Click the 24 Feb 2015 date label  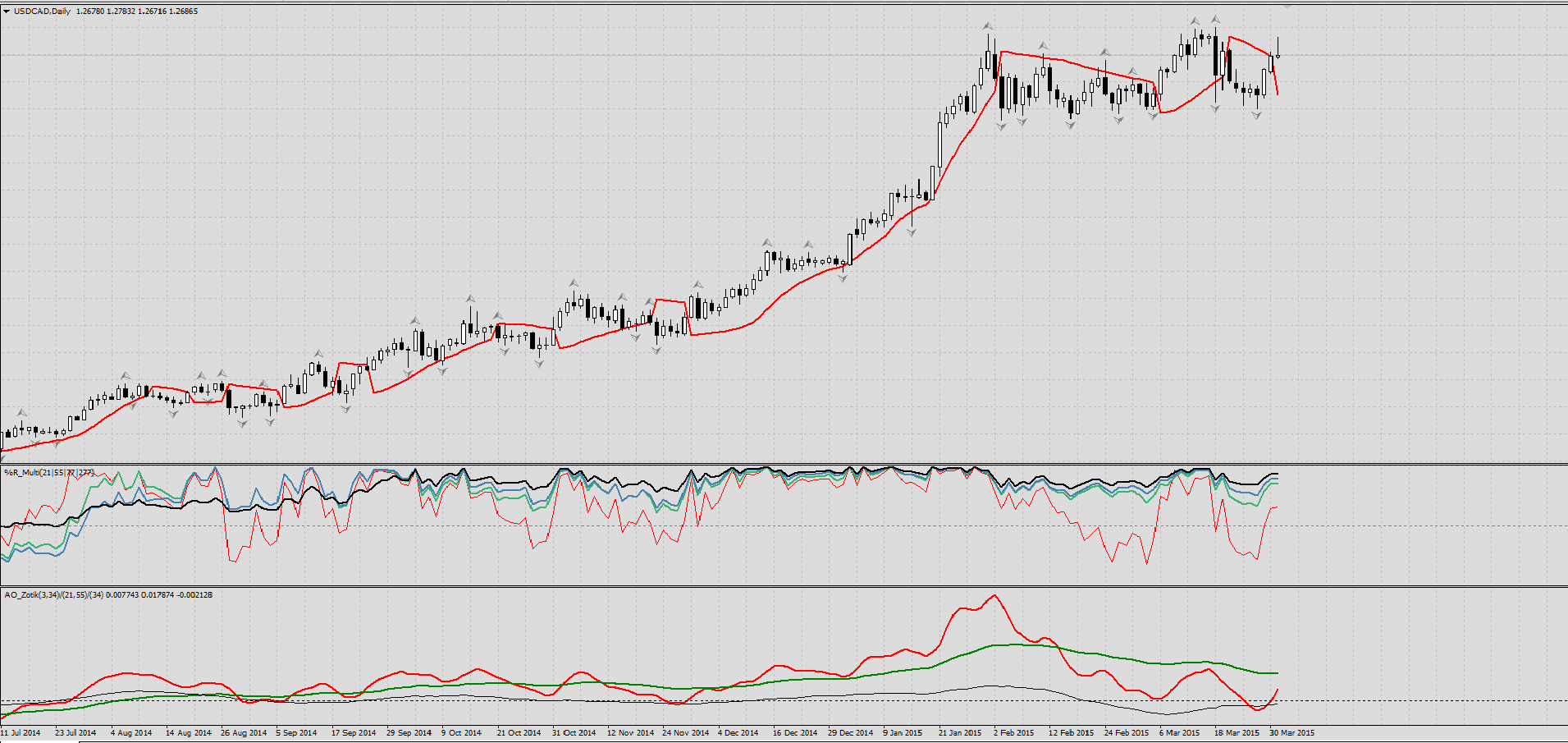click(x=1126, y=733)
